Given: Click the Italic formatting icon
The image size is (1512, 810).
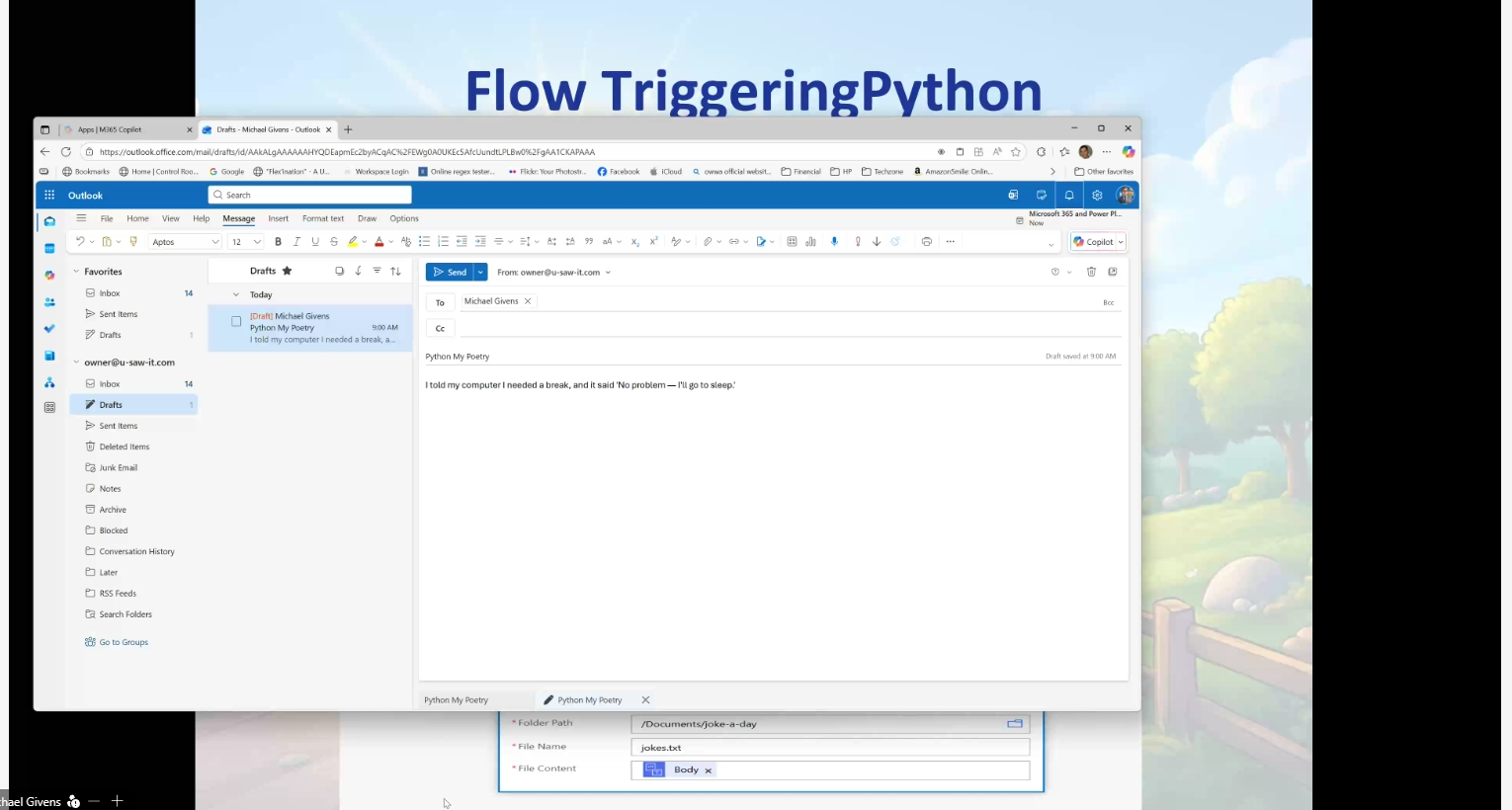Looking at the screenshot, I should pos(296,242).
